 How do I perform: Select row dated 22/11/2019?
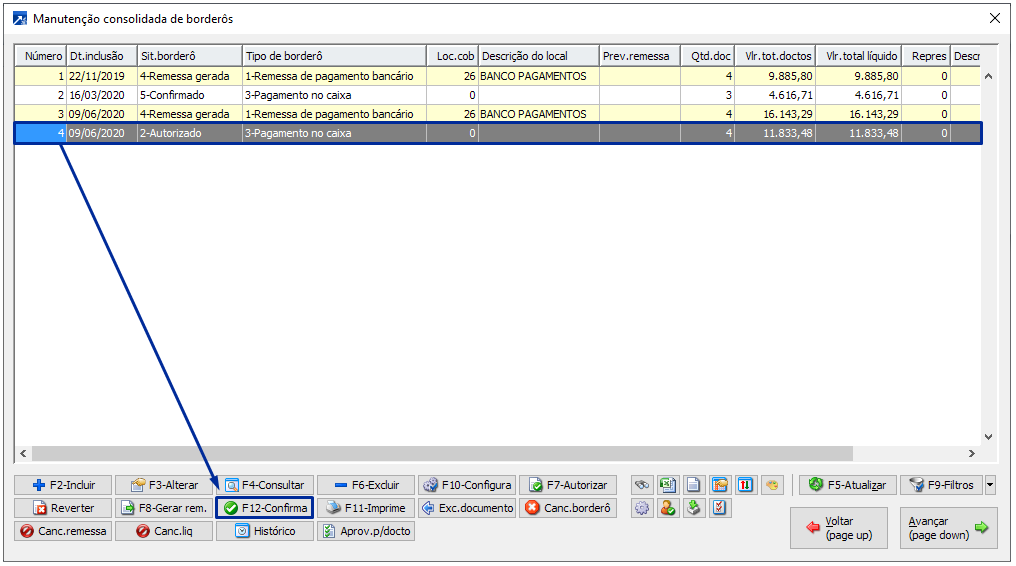click(498, 76)
